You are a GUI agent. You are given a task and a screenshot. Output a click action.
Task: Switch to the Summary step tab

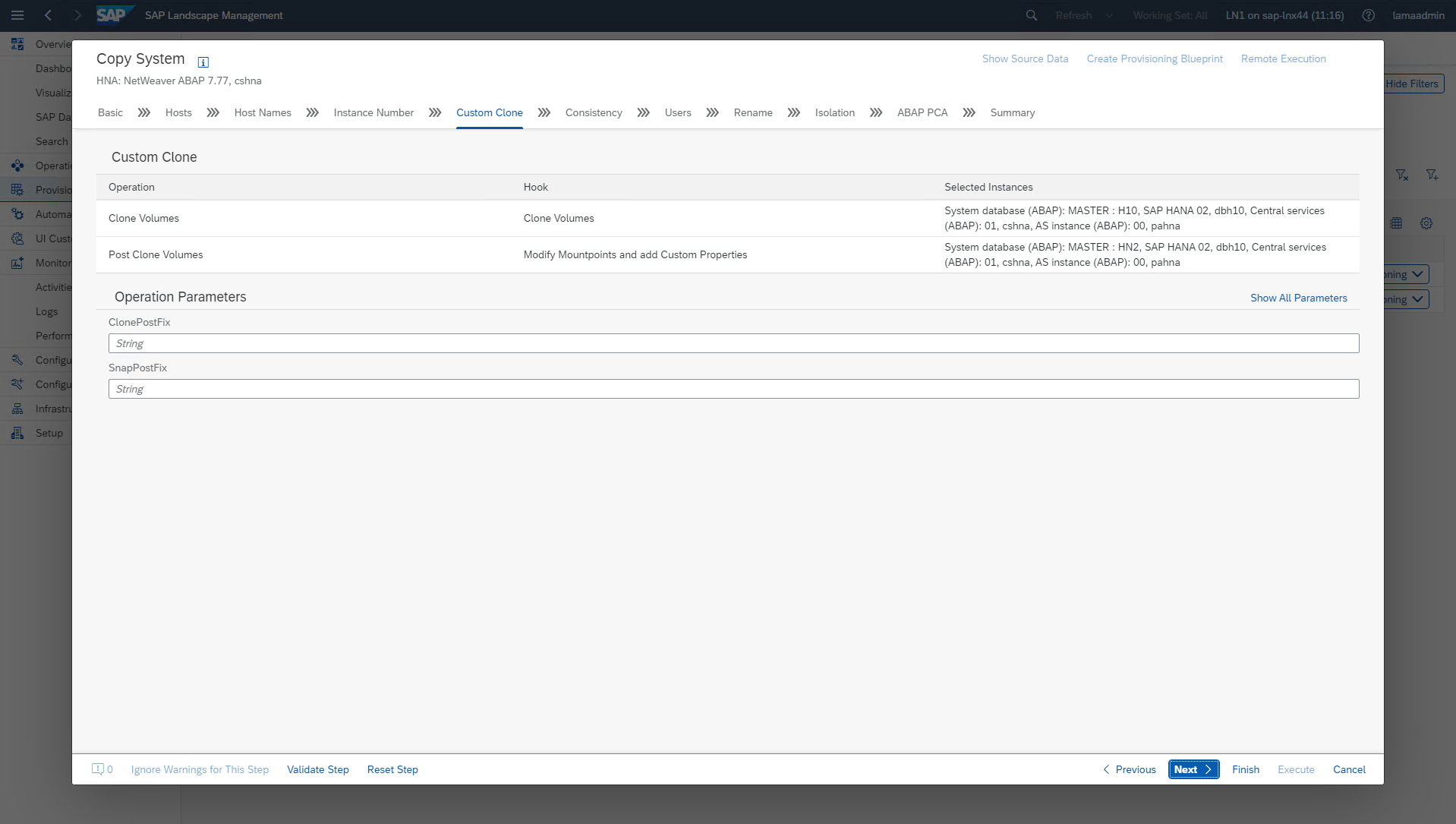[1012, 112]
